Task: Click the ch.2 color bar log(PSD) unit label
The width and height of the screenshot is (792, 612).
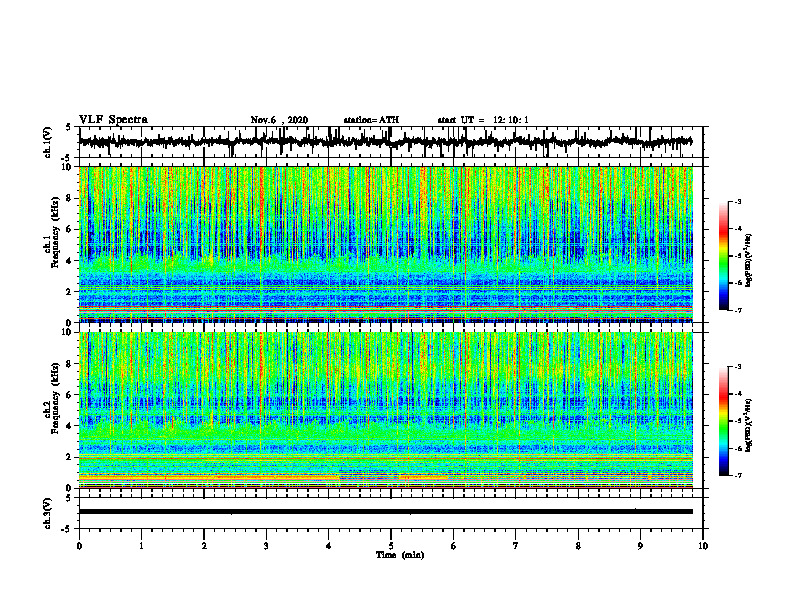Action: coord(750,425)
